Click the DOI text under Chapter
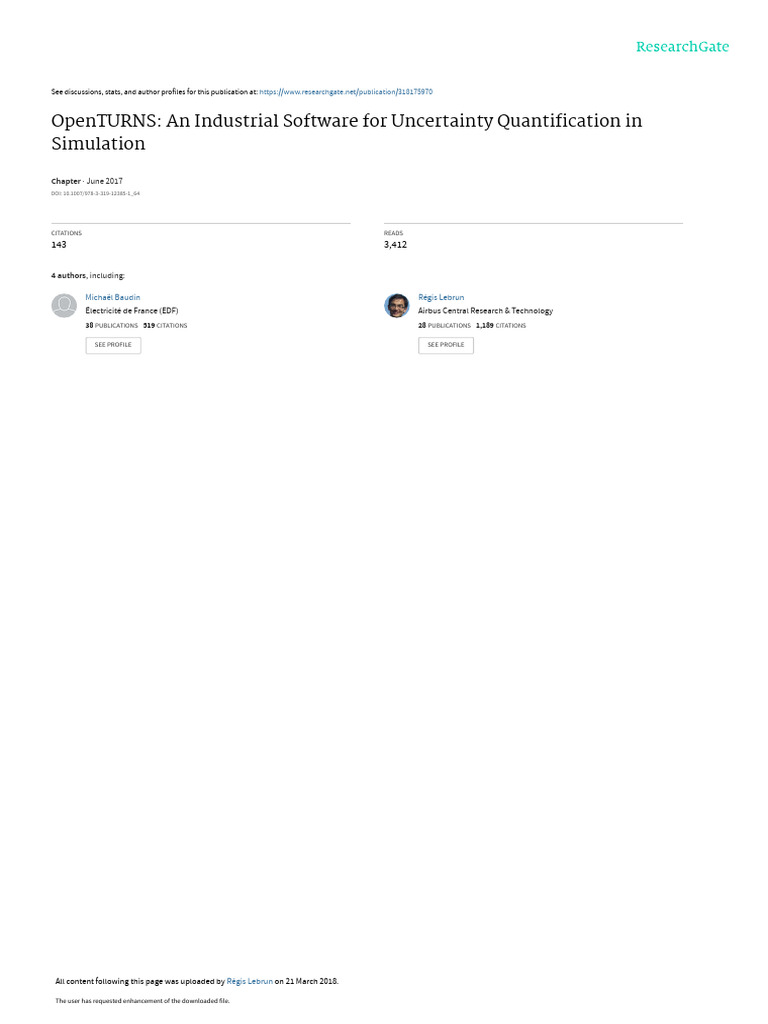768x1024 pixels. [96, 193]
